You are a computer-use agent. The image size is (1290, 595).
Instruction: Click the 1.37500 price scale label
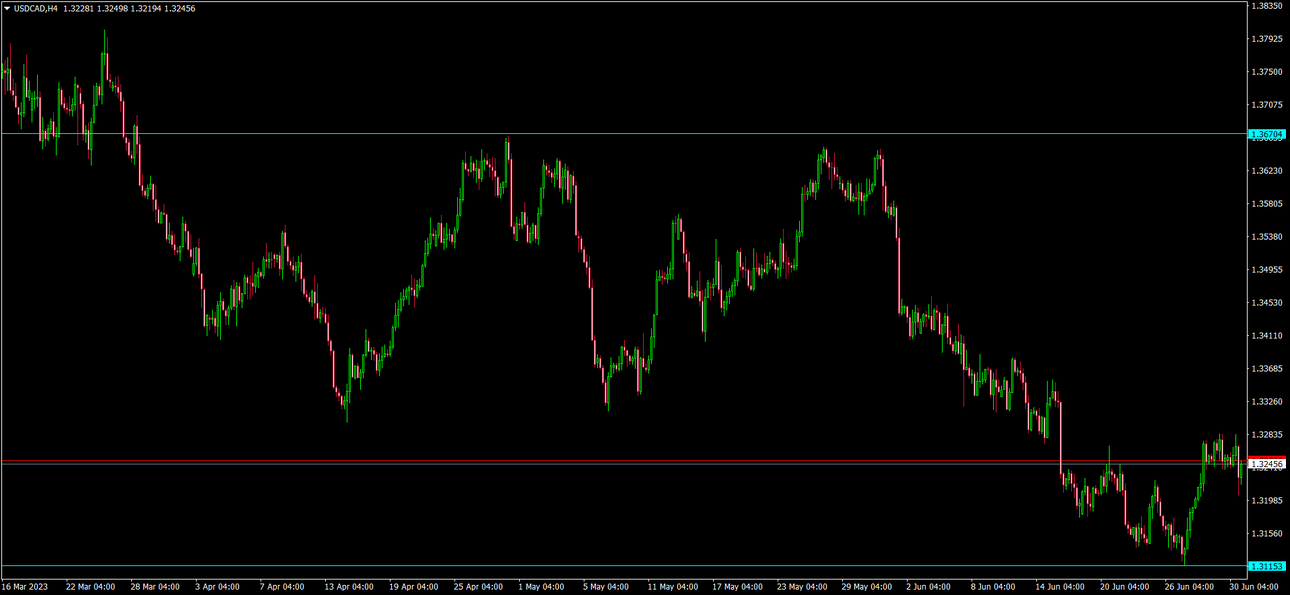point(1267,72)
